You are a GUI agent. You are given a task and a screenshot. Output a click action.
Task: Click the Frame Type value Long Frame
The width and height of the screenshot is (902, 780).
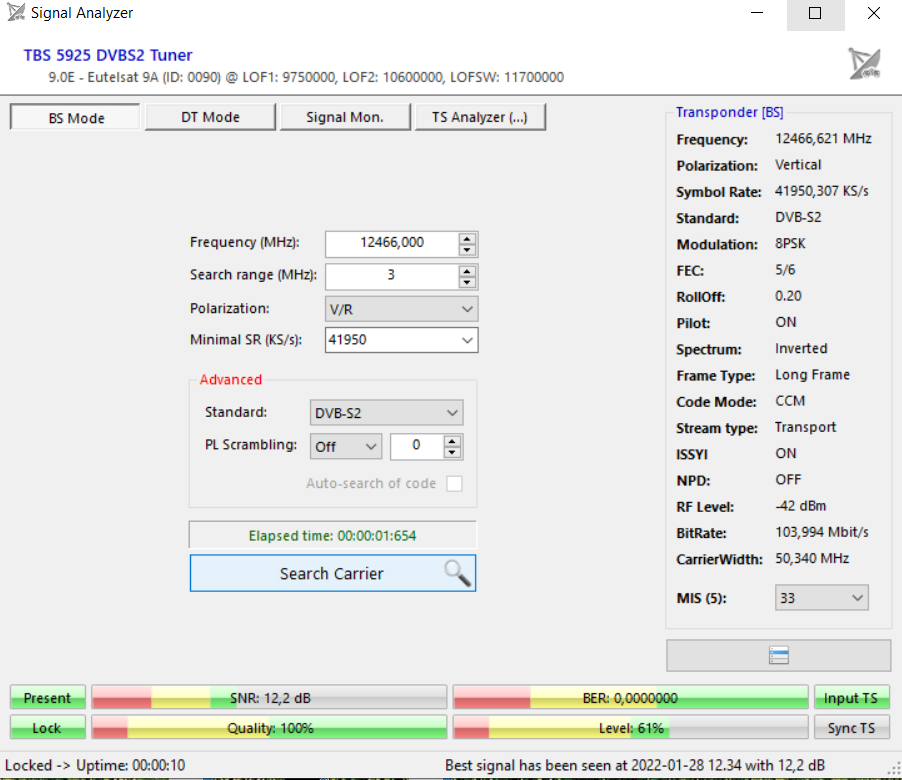[812, 374]
